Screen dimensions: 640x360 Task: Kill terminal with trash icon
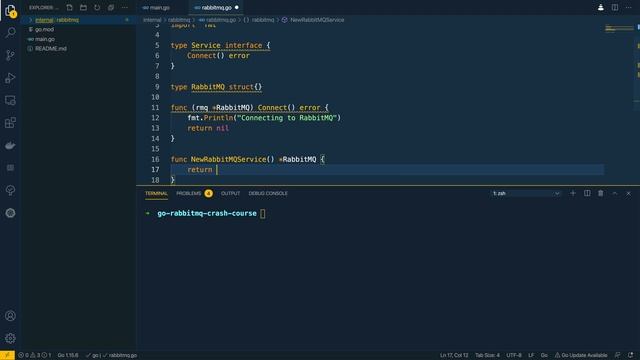click(x=601, y=193)
